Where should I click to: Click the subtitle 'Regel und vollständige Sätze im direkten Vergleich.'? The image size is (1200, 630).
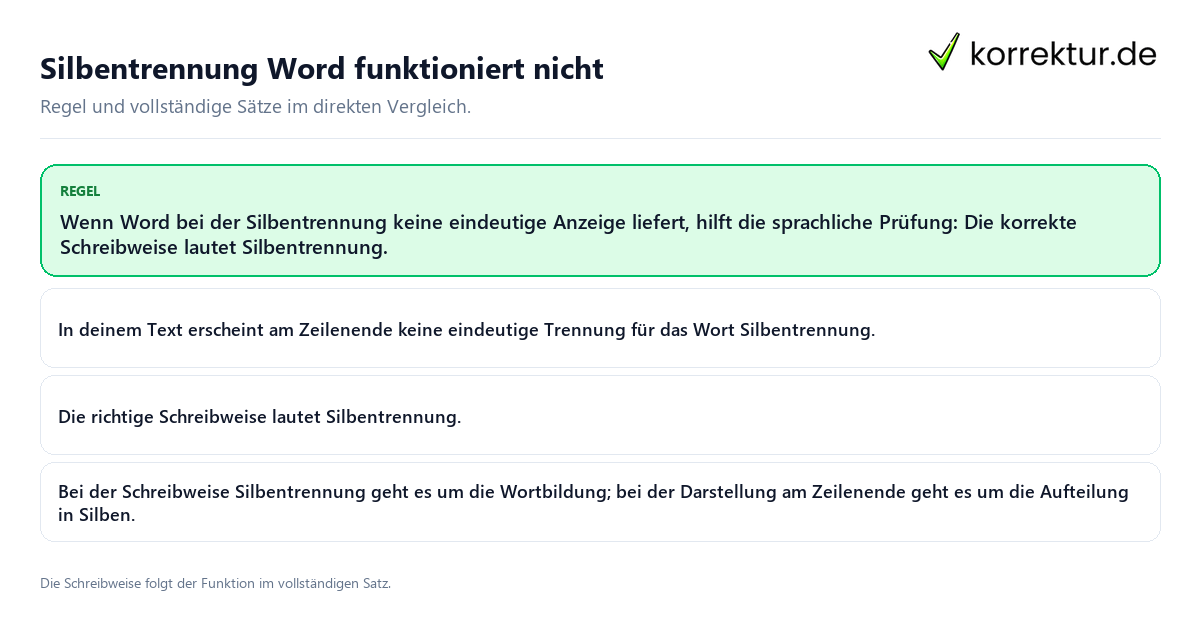tap(255, 106)
